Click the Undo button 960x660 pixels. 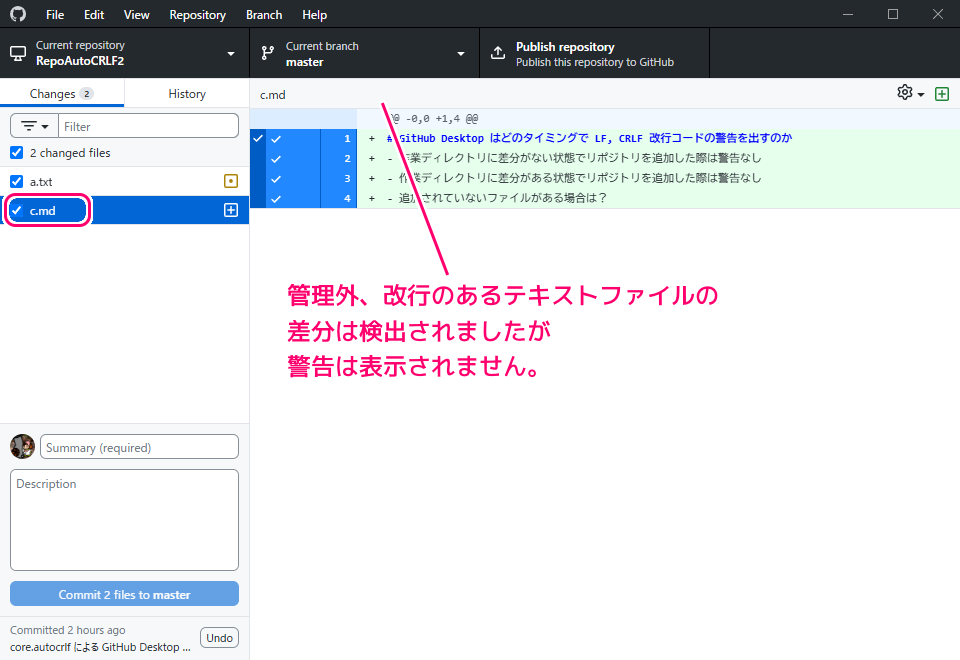tap(219, 638)
